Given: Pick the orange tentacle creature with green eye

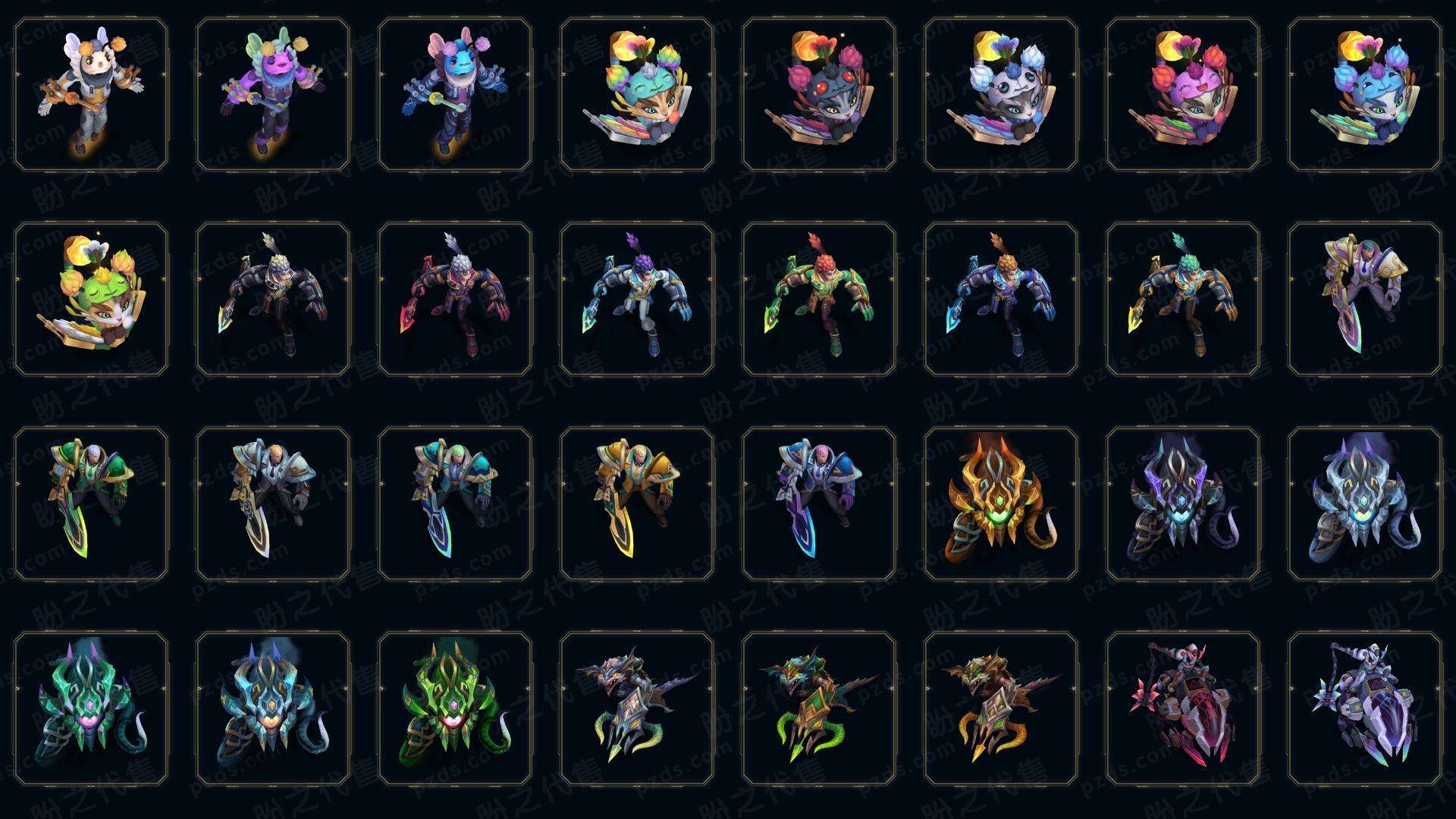Looking at the screenshot, I should [x=1001, y=504].
